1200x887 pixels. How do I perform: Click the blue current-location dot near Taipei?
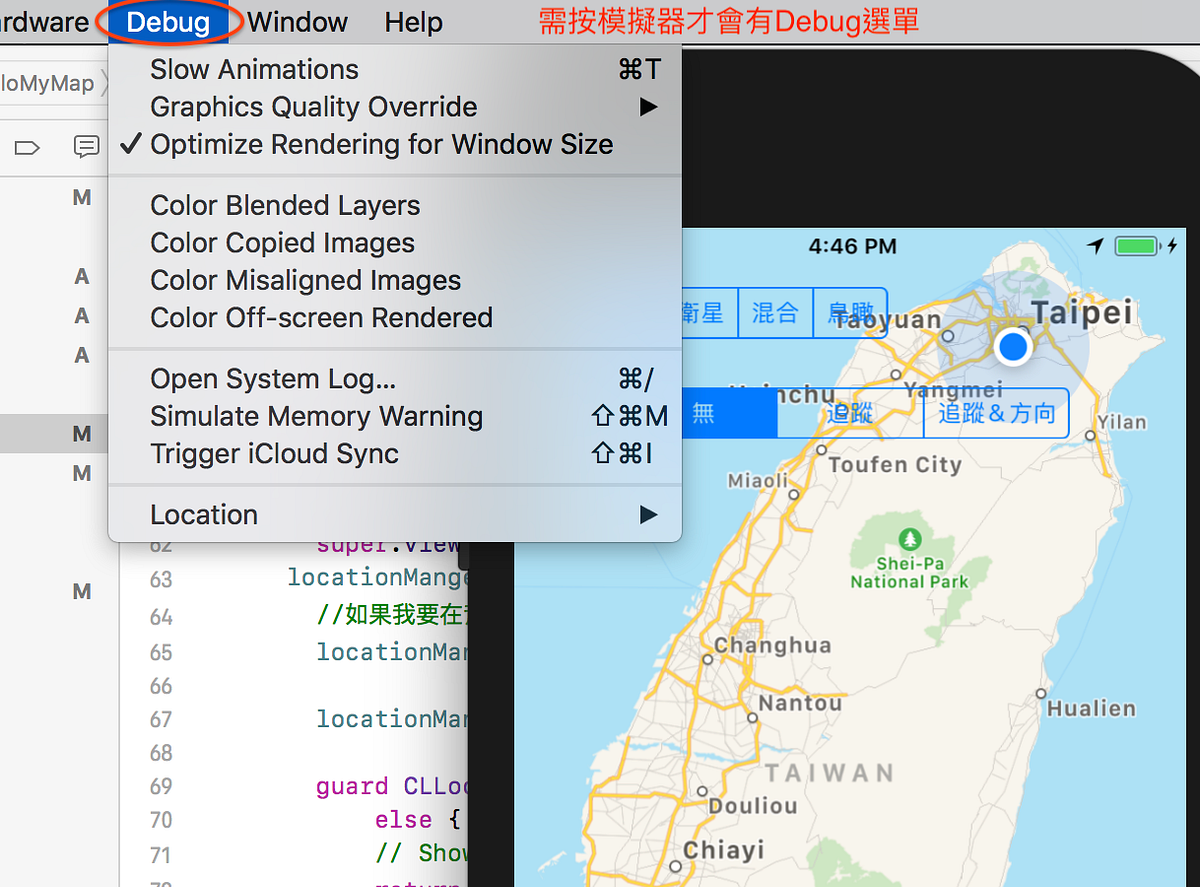1013,347
